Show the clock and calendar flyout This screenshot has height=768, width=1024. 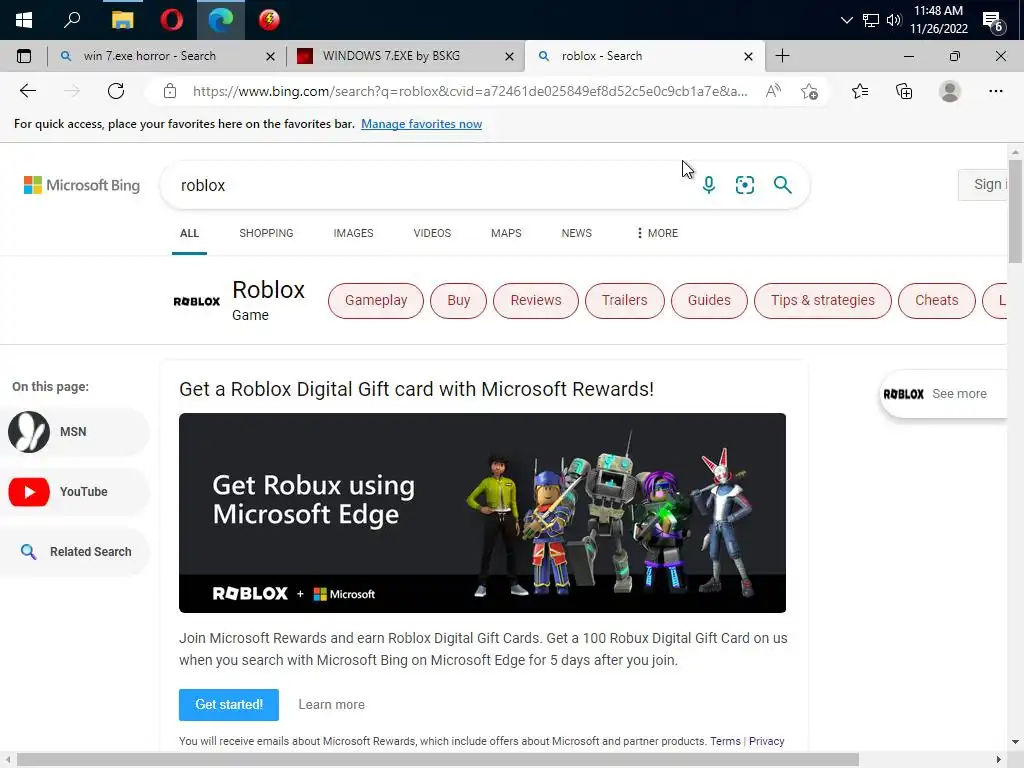[x=938, y=20]
